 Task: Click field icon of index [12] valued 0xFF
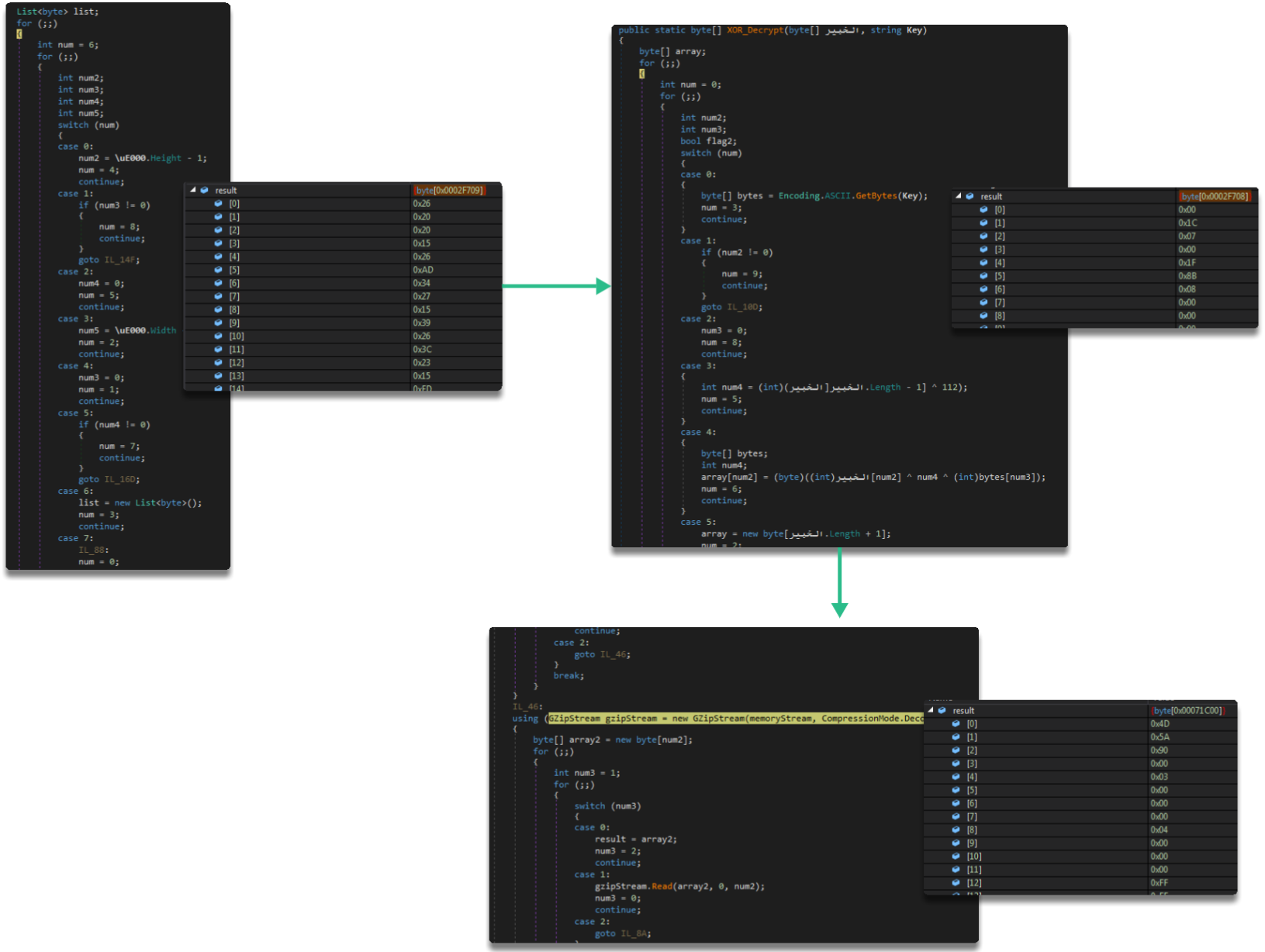click(956, 883)
